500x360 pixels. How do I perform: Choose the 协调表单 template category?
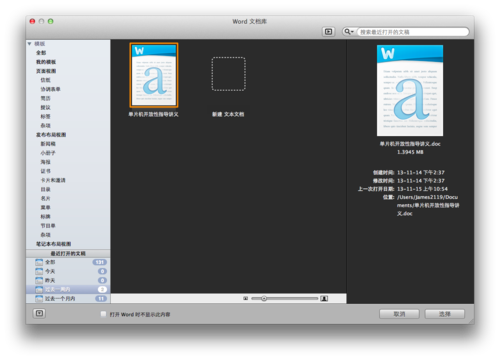pyautogui.click(x=50, y=89)
